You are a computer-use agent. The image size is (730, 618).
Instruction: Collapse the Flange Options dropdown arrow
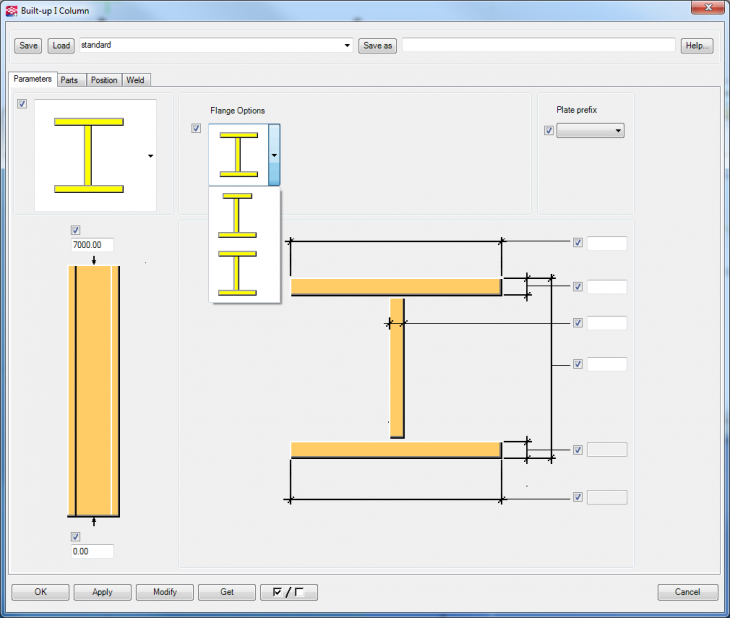click(274, 155)
